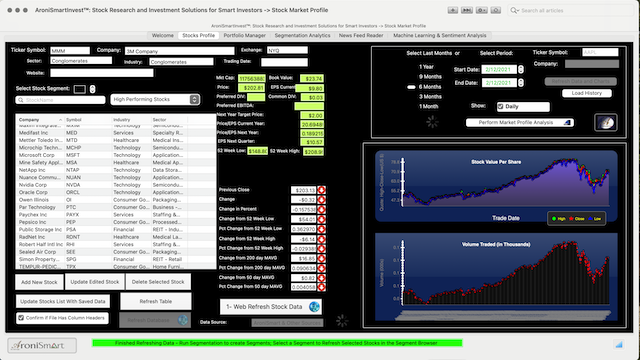Viewport: 640px width, 360px height.
Task: Click the End Date stepper arrows
Action: point(521,83)
